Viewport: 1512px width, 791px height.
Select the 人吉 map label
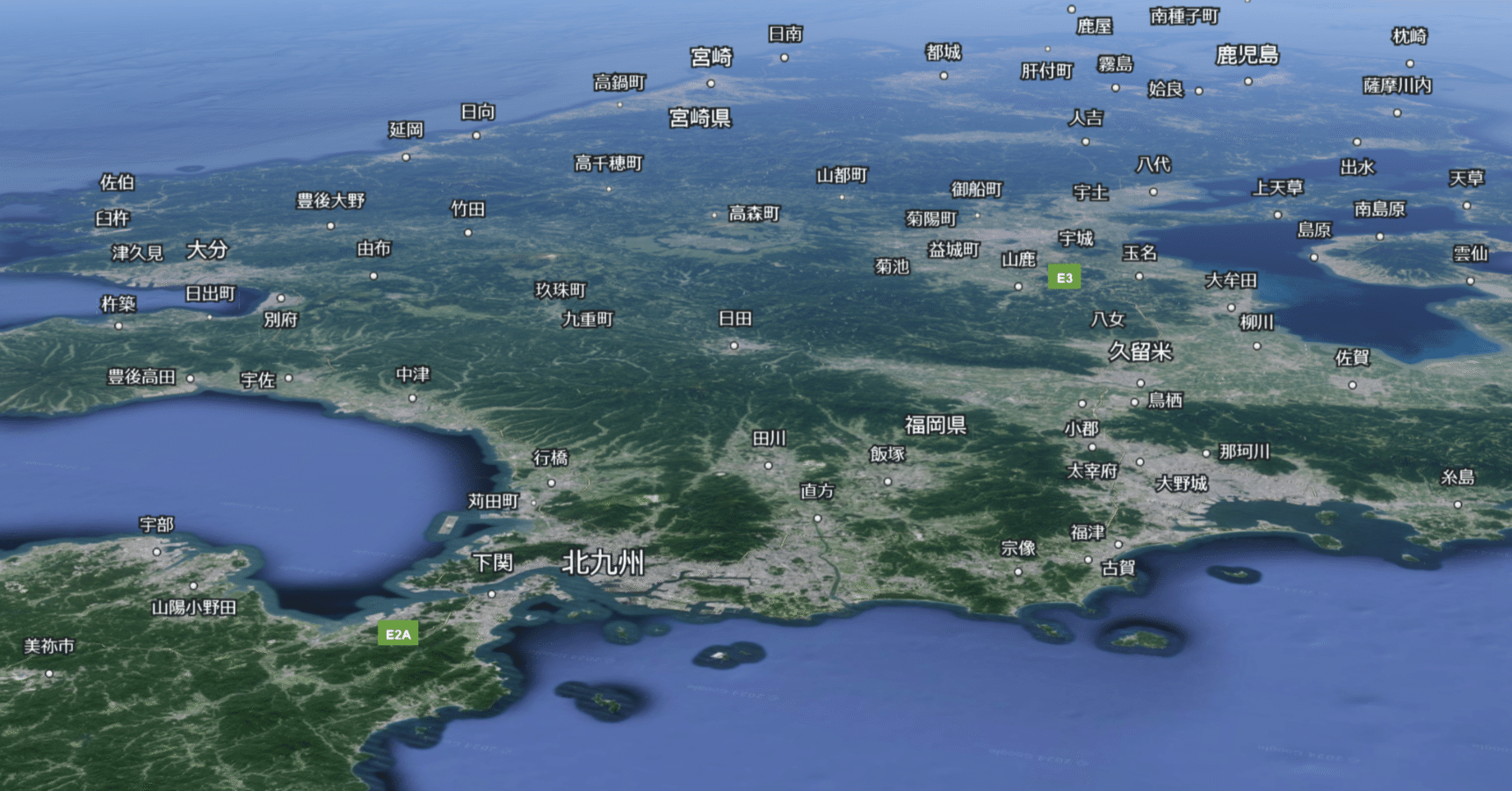click(1086, 118)
